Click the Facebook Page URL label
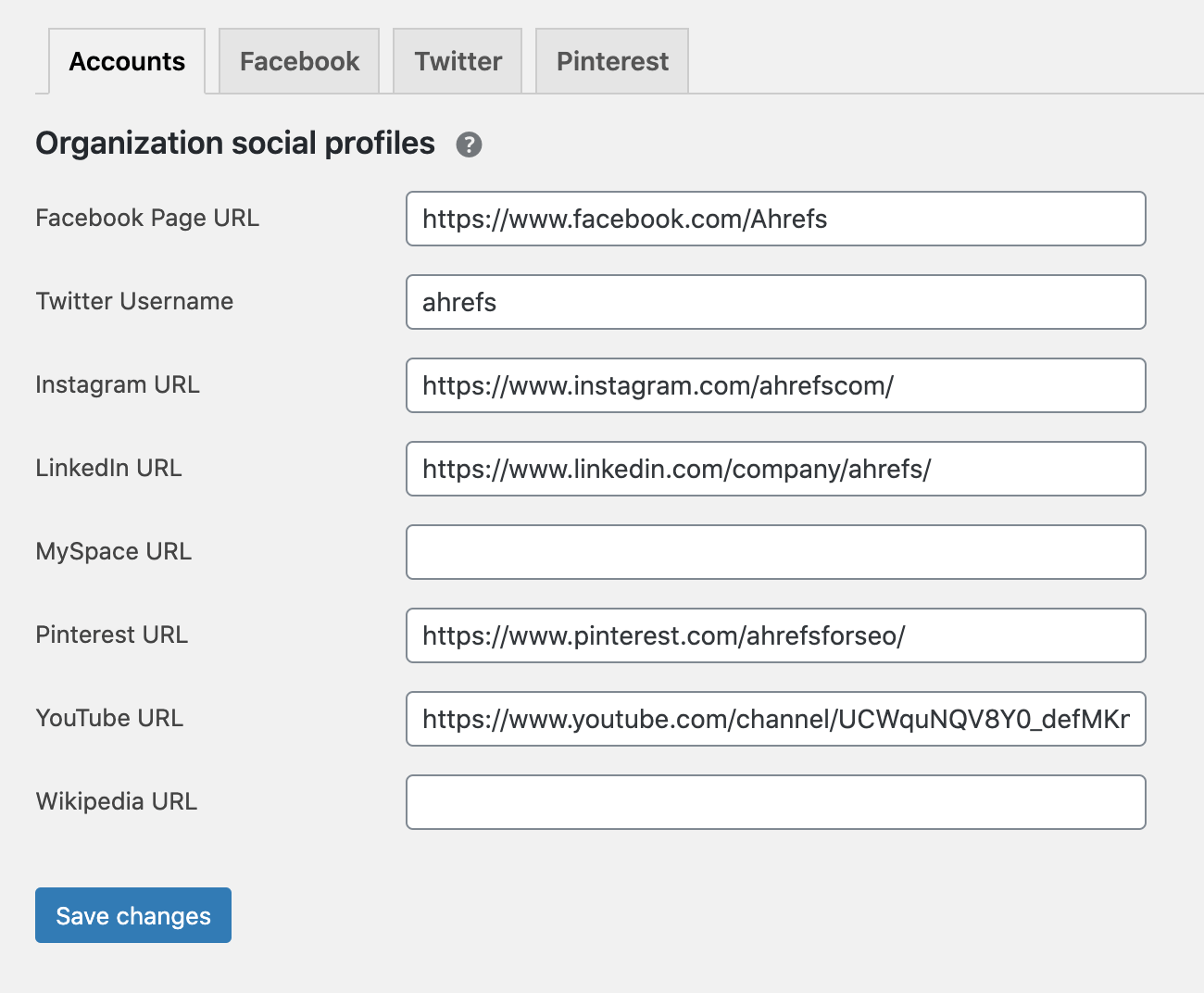 coord(147,219)
